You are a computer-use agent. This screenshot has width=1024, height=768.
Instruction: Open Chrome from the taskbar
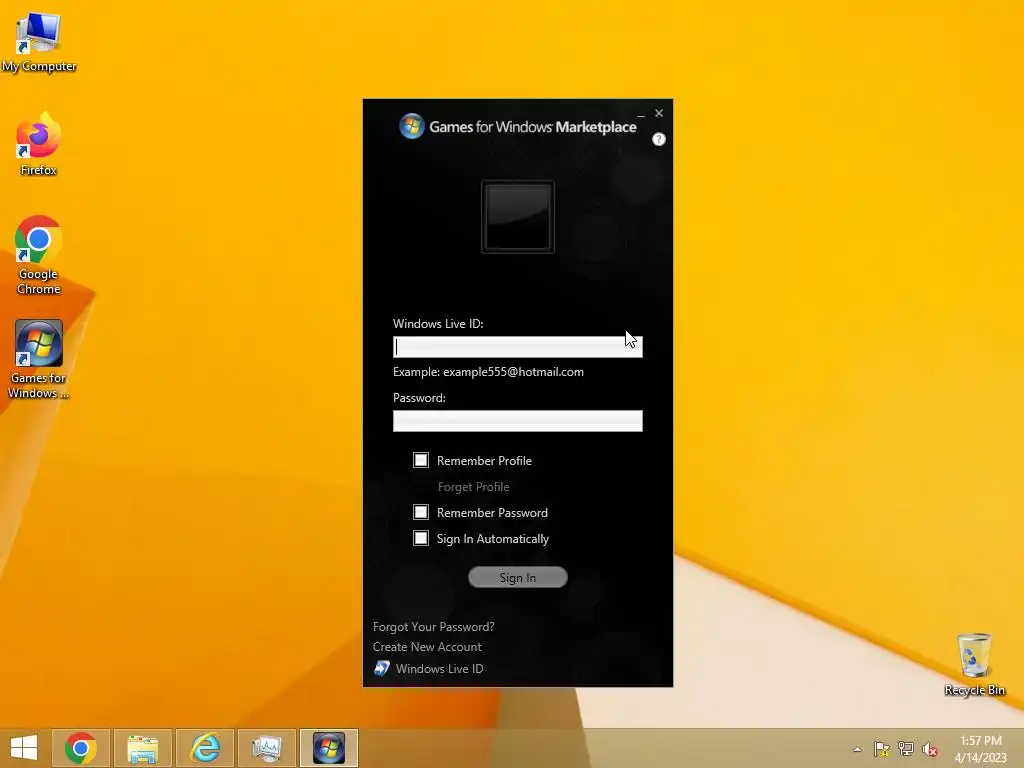(x=81, y=748)
